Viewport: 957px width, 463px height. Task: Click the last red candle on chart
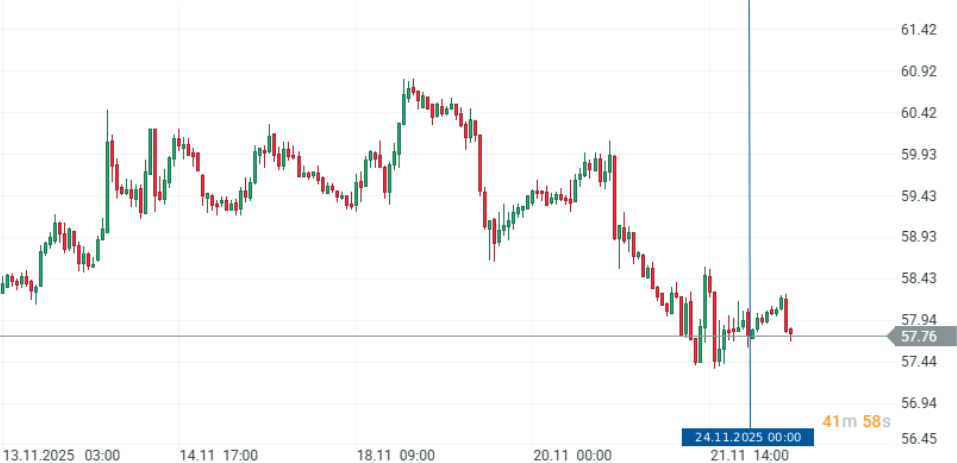tap(791, 333)
